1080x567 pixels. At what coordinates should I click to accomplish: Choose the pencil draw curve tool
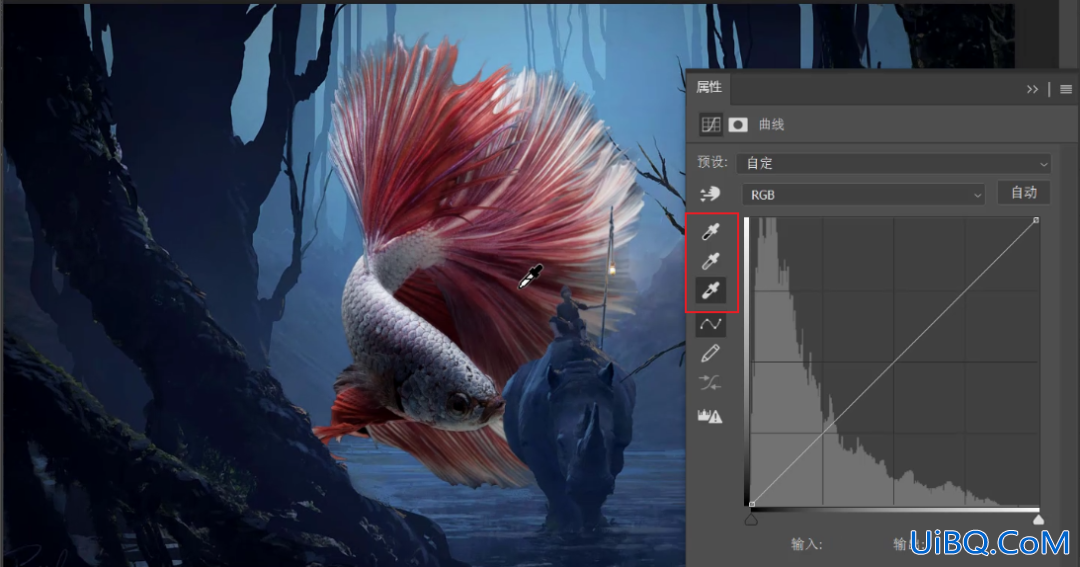711,353
